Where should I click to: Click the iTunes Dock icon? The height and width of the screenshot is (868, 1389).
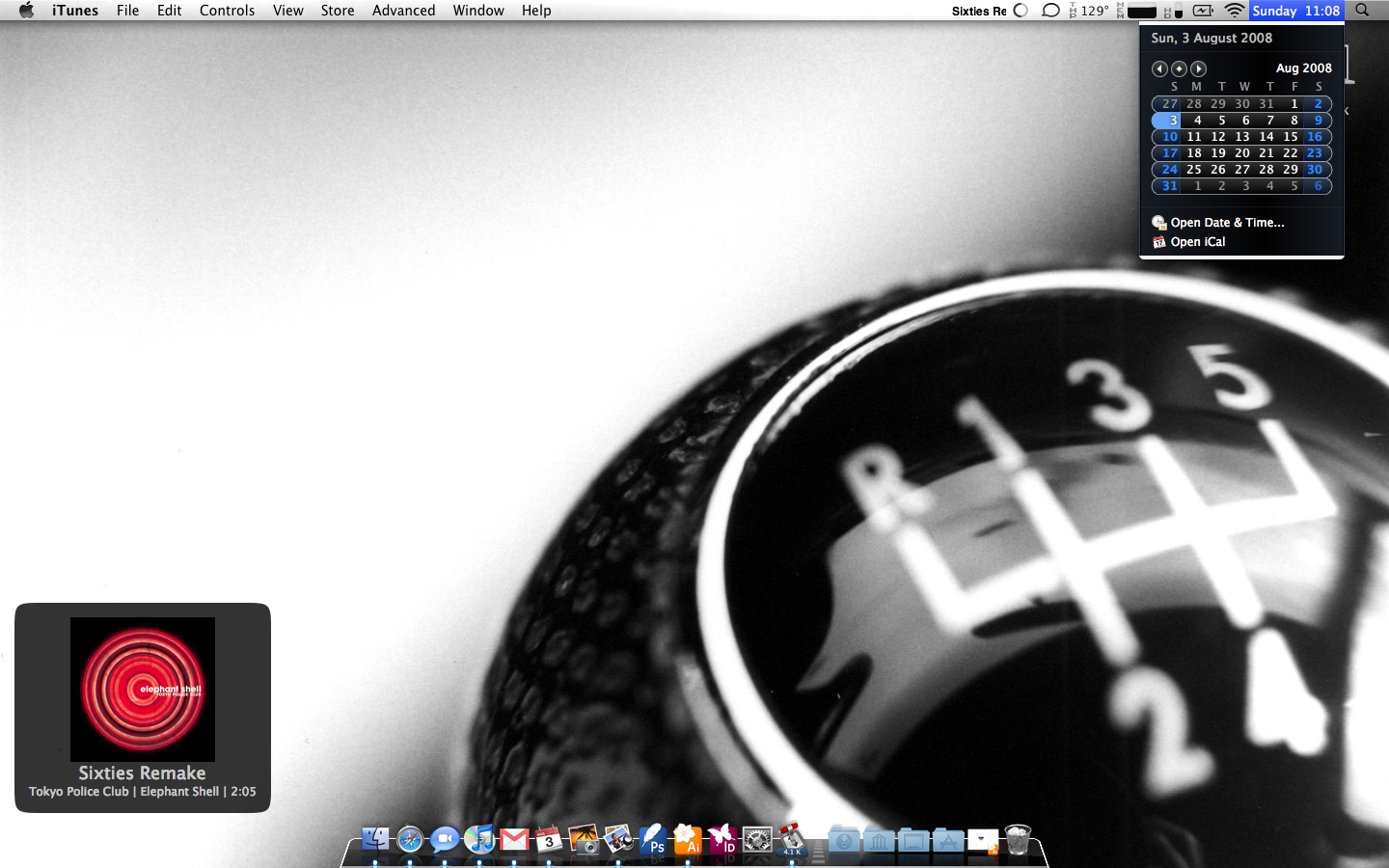(479, 839)
